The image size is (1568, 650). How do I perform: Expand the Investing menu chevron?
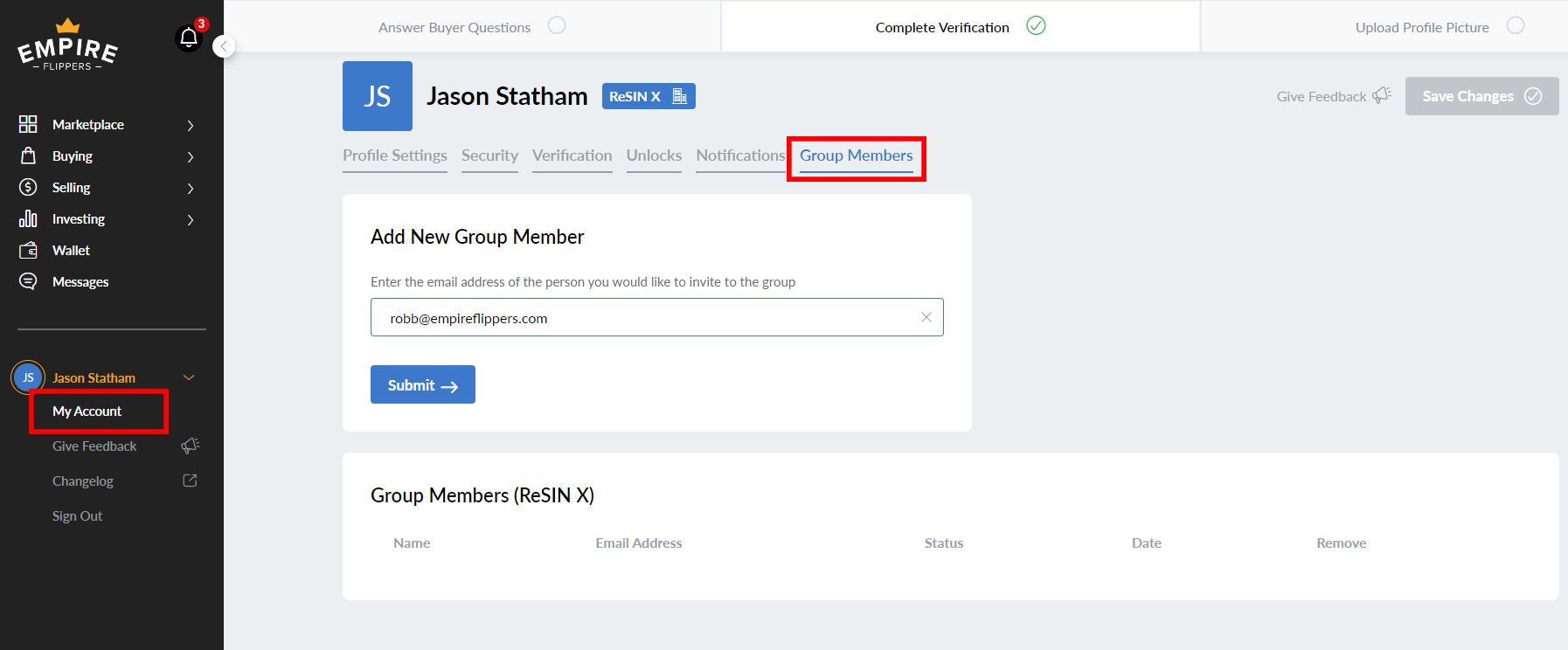[x=191, y=219]
